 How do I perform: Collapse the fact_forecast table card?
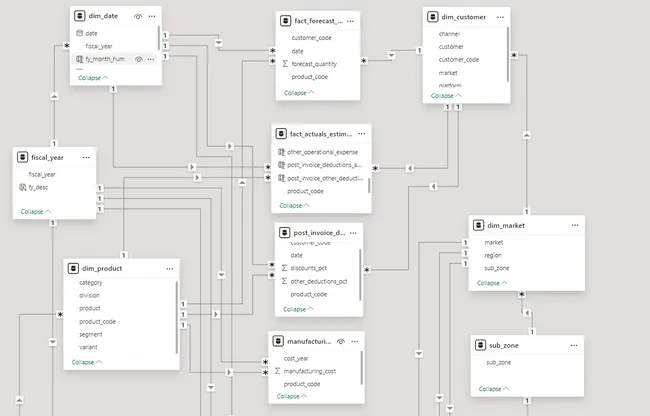pyautogui.click(x=299, y=93)
